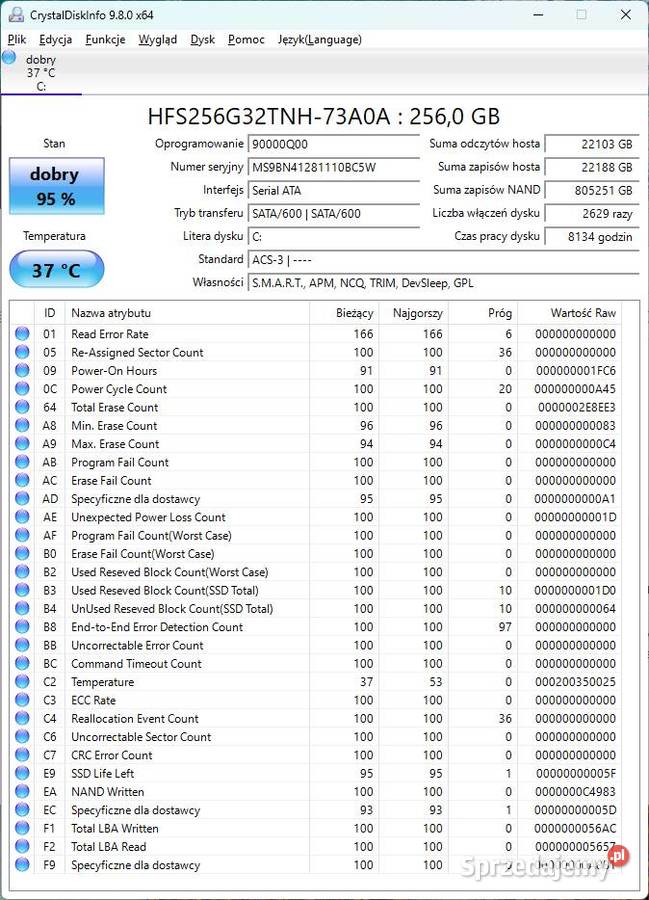Image resolution: width=649 pixels, height=900 pixels.
Task: Click the status orb for Total LBA Read
Action: tap(22, 846)
